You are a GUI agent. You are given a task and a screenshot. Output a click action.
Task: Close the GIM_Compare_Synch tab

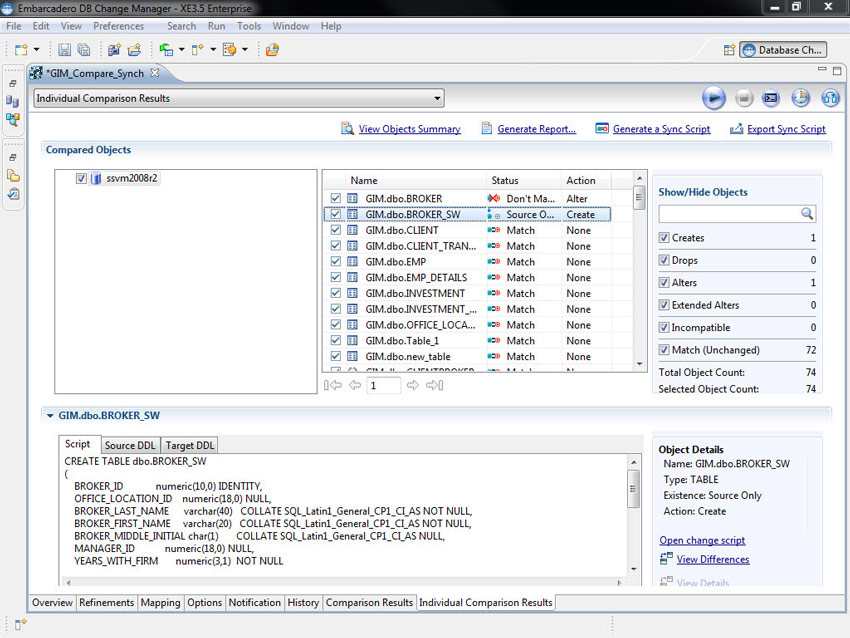point(154,72)
